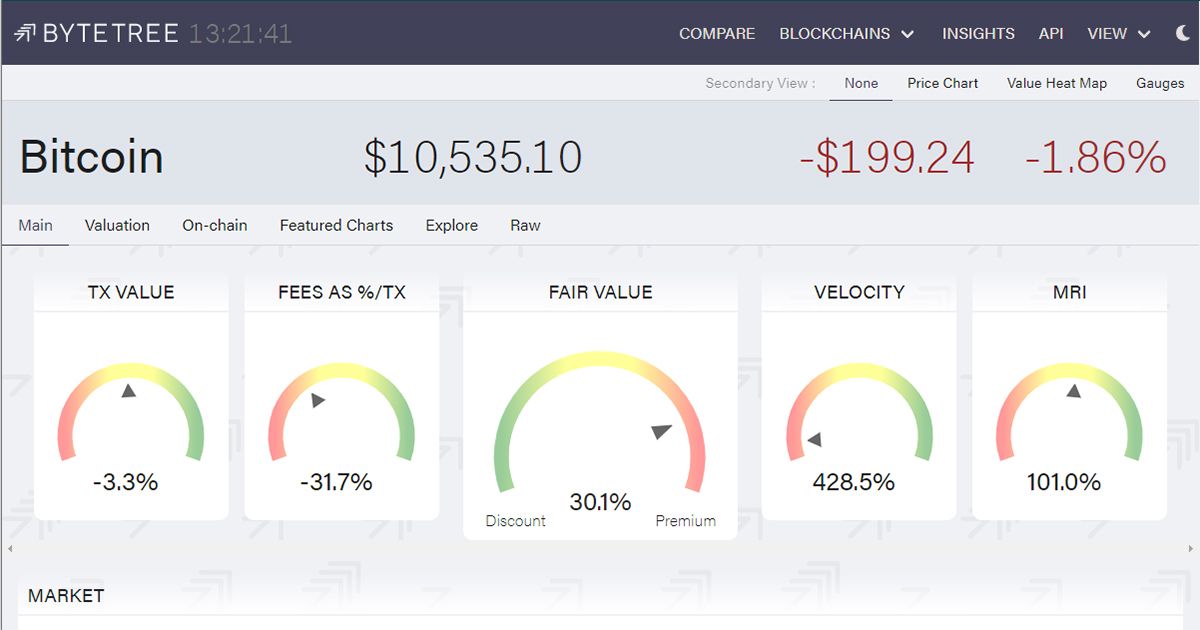Viewport: 1200px width, 630px height.
Task: Click the Bitcoin price $10,535.10
Action: (473, 158)
